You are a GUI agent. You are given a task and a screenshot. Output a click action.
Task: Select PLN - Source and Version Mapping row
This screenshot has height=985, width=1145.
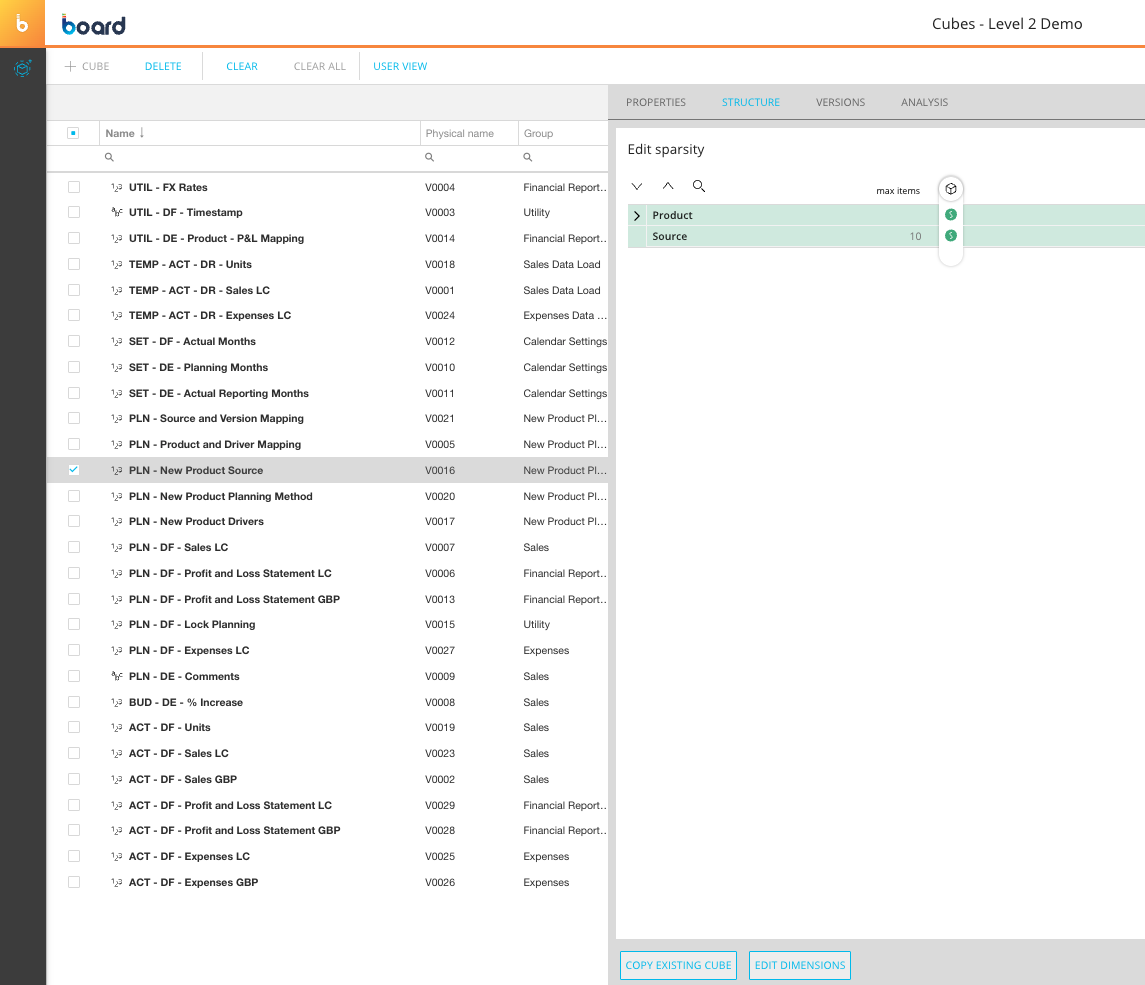coord(327,418)
